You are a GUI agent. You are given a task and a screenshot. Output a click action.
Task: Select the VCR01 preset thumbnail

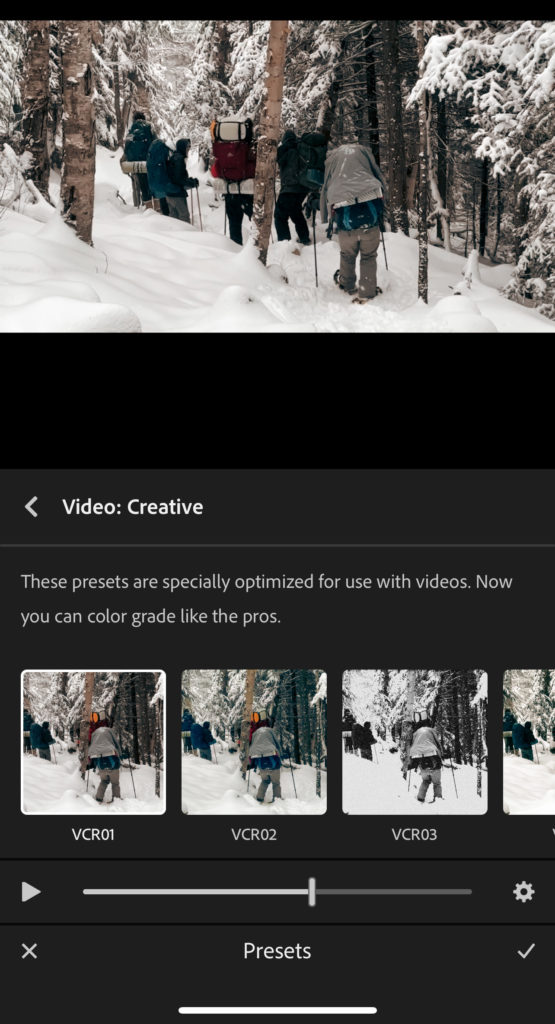tap(93, 743)
